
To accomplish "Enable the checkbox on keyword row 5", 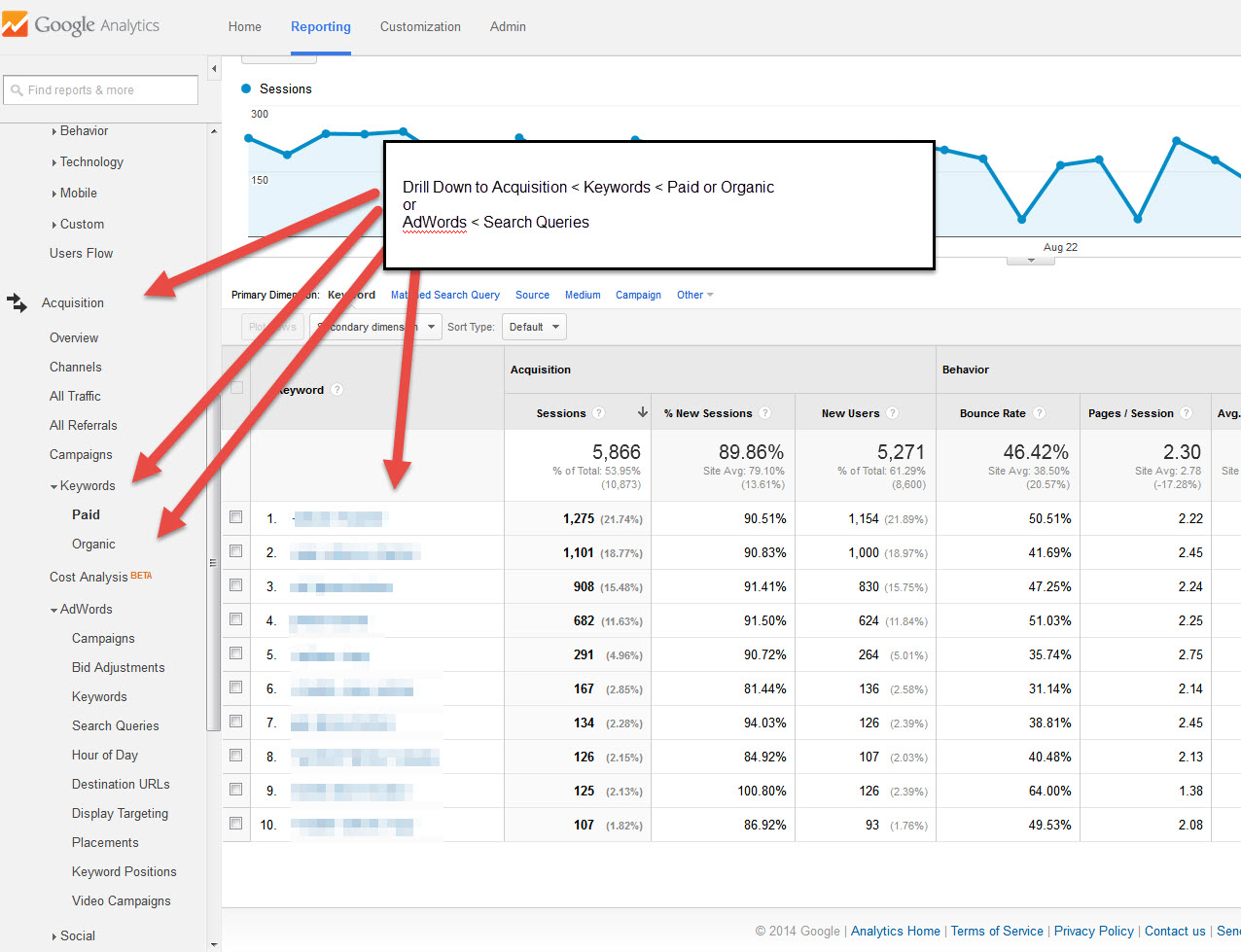I will point(235,653).
